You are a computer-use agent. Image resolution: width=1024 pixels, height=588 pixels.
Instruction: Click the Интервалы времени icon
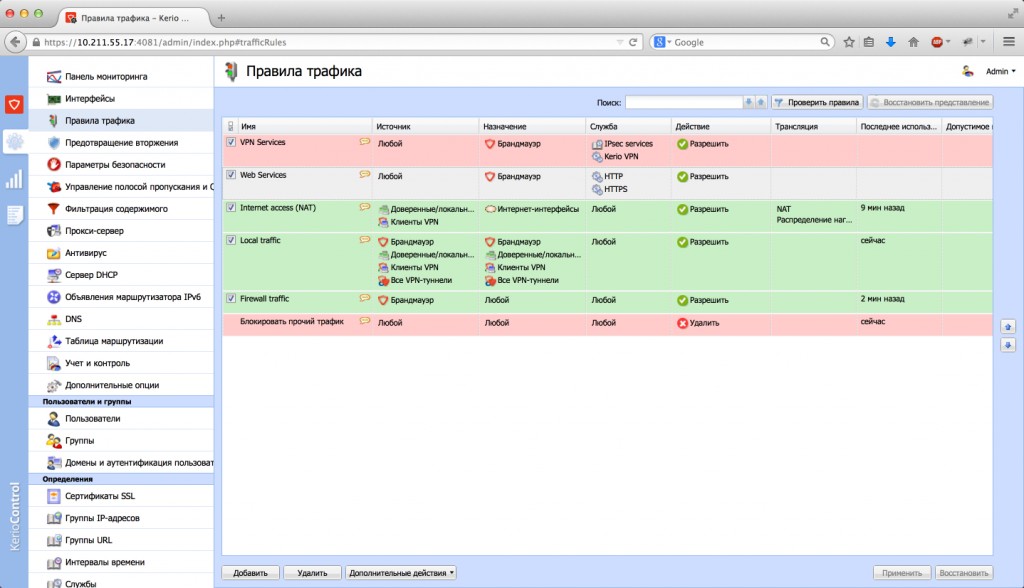[x=54, y=563]
